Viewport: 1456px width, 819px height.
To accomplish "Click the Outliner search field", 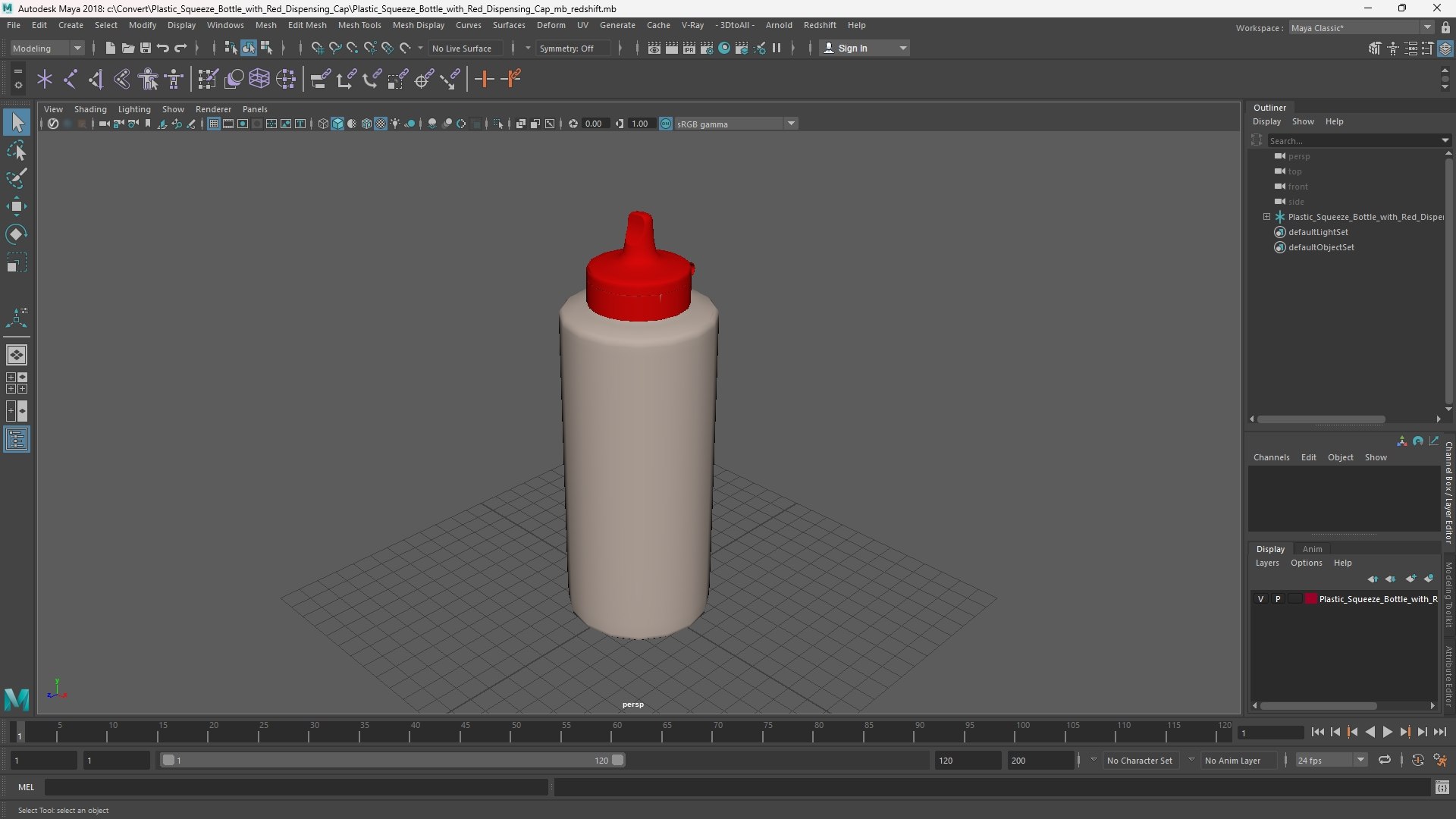I will click(1354, 140).
